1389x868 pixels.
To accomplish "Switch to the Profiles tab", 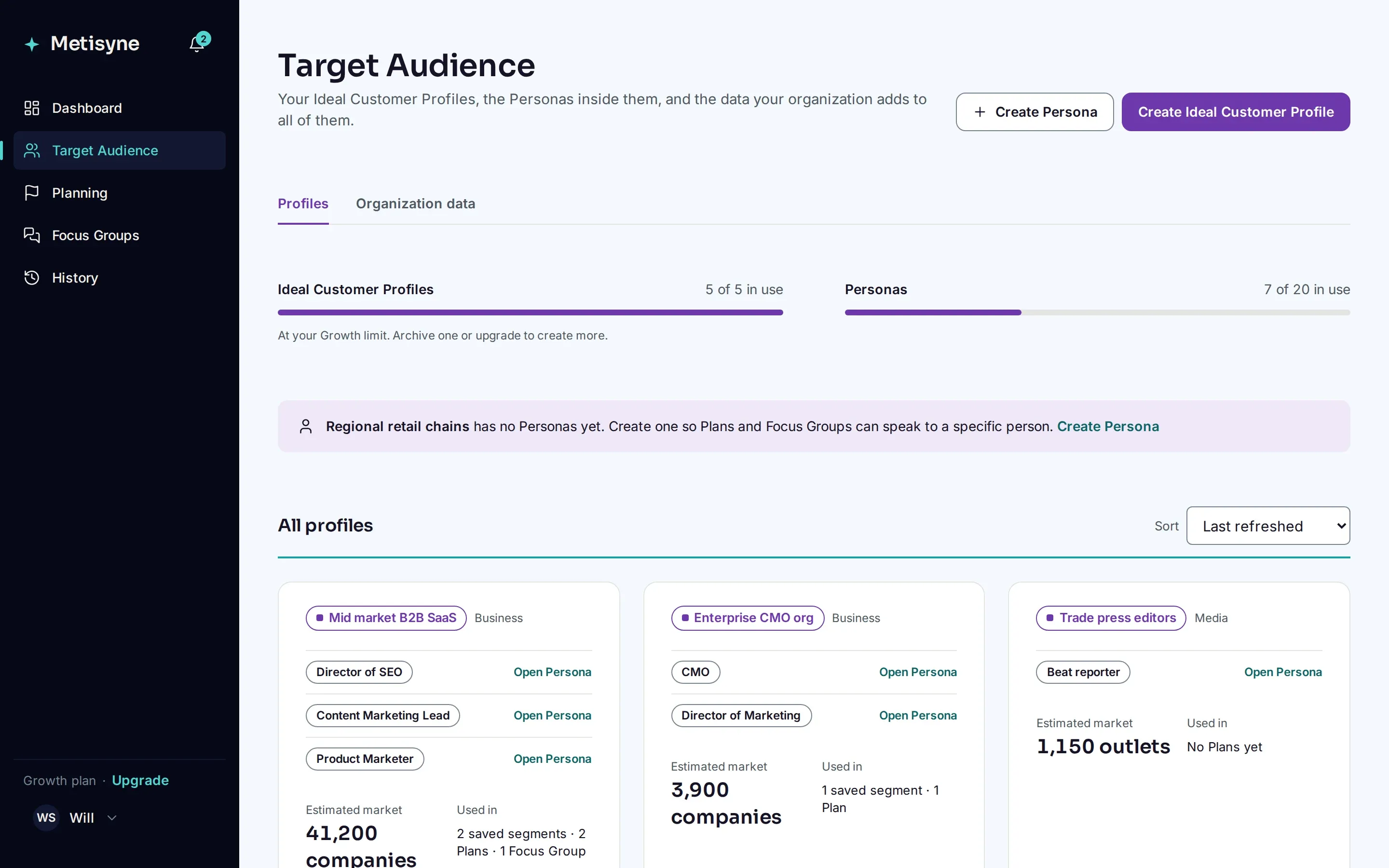I will [303, 204].
